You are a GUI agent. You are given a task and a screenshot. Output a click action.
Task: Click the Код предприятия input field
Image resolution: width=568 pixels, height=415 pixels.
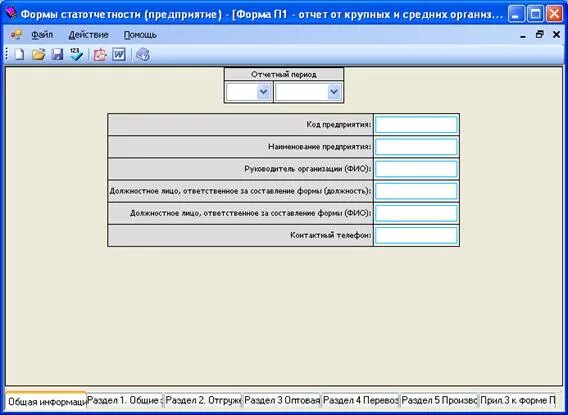416,125
